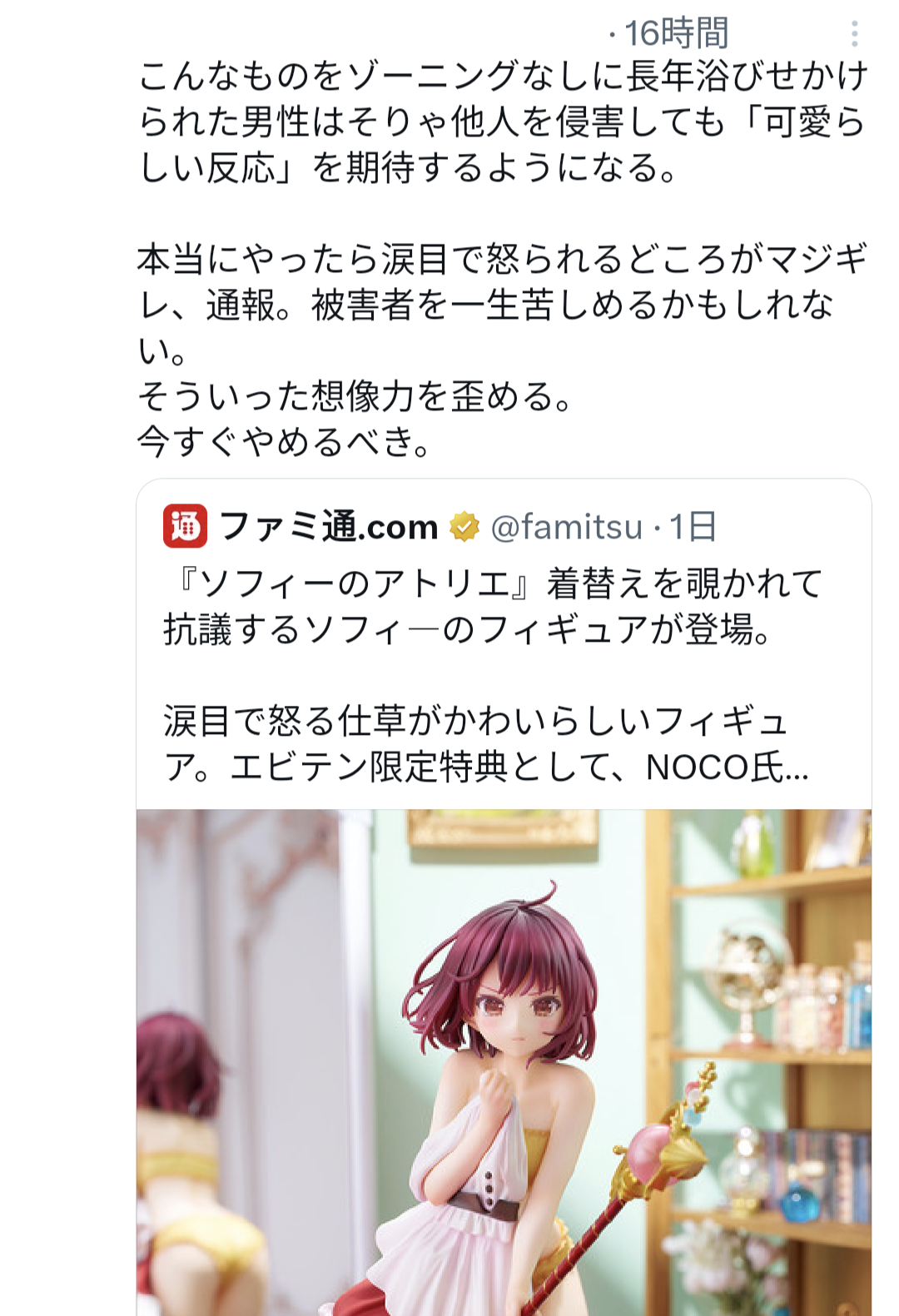Open the three-dot more options menu
This screenshot has height=1316, width=899.
854,33
